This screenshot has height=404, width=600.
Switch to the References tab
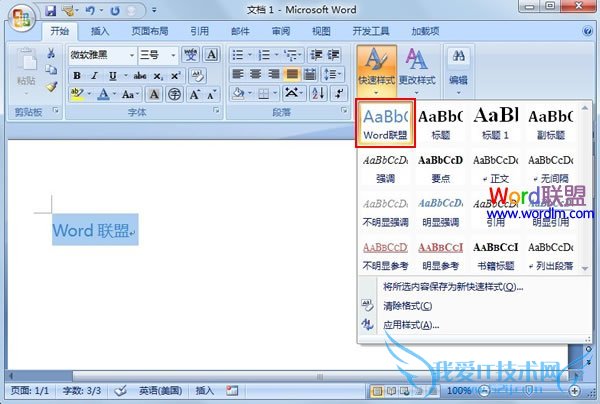200,31
